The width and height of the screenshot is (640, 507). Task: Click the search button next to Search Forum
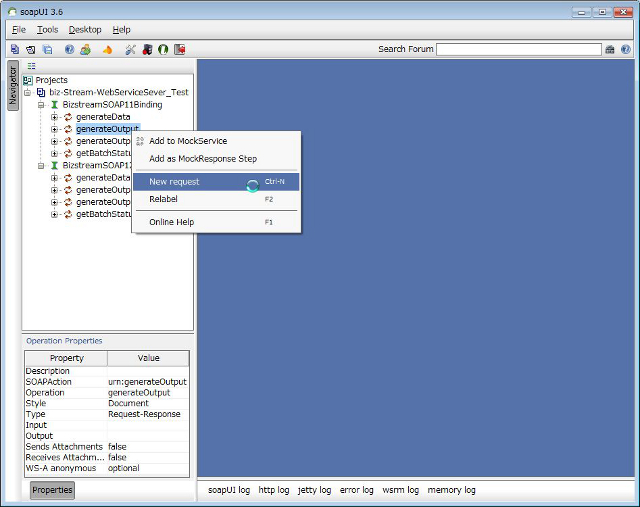tap(610, 49)
